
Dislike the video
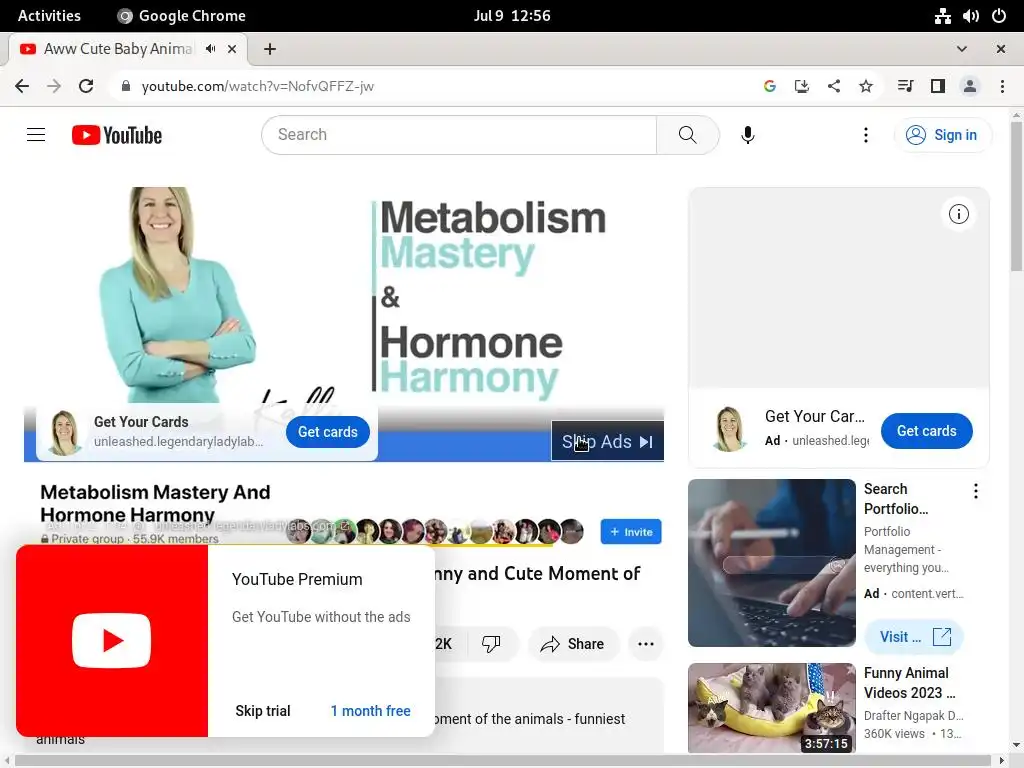(x=490, y=644)
